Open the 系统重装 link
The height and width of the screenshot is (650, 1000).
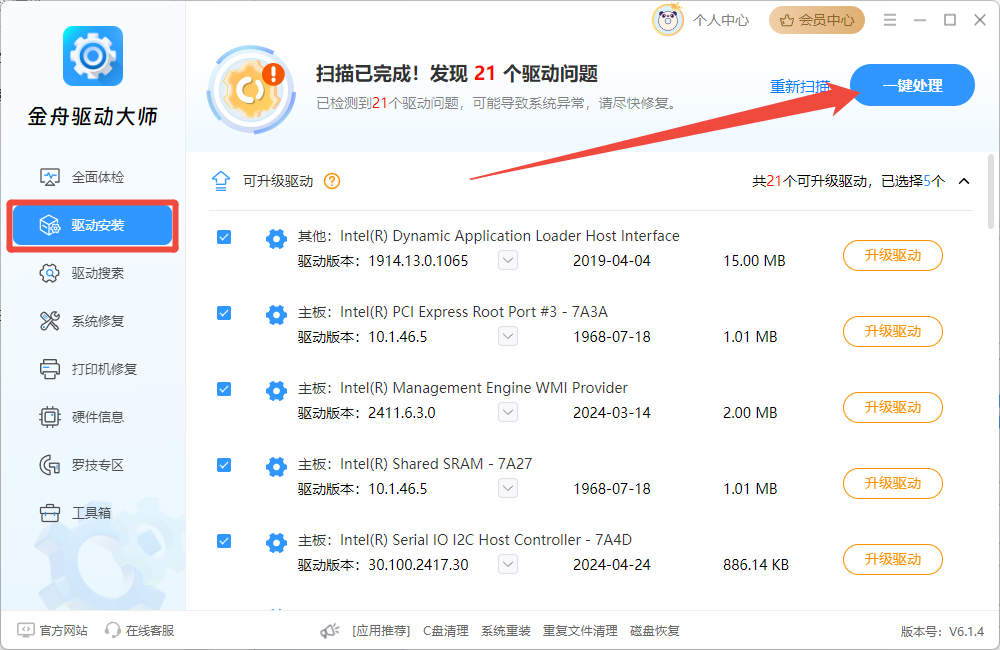coord(506,631)
